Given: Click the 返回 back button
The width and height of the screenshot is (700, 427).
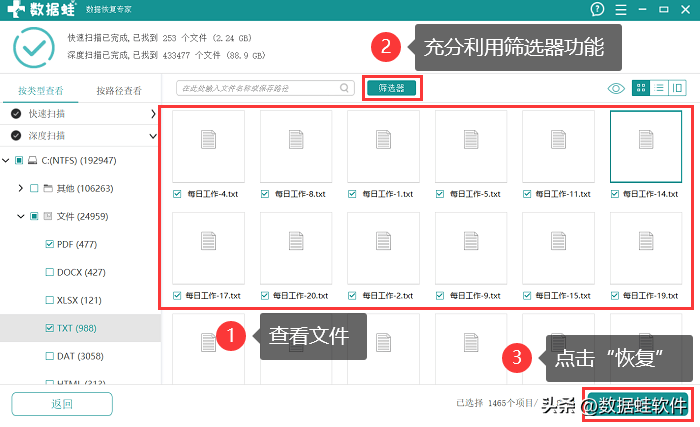Looking at the screenshot, I should 62,404.
